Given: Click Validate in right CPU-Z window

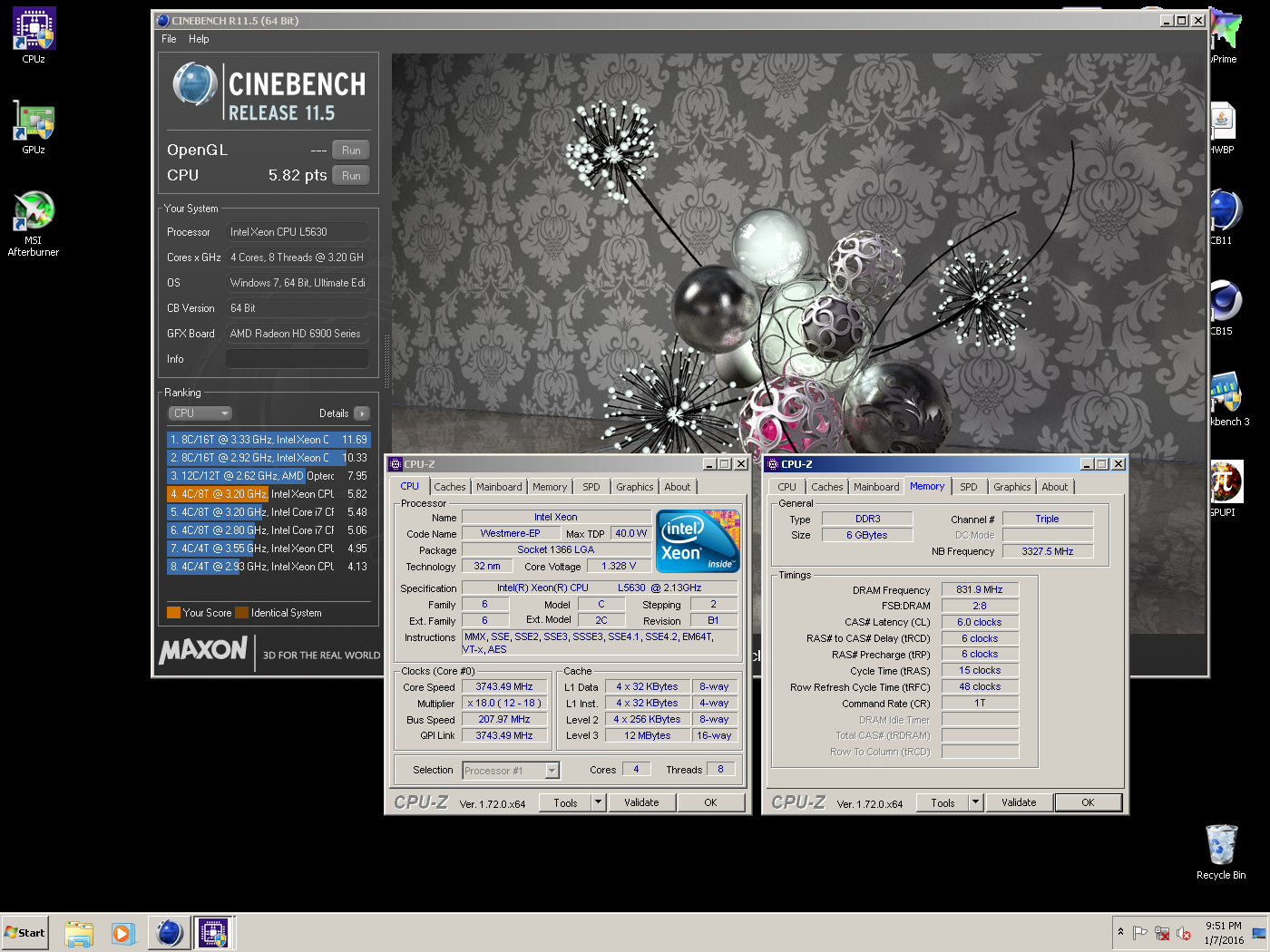Looking at the screenshot, I should [1019, 802].
